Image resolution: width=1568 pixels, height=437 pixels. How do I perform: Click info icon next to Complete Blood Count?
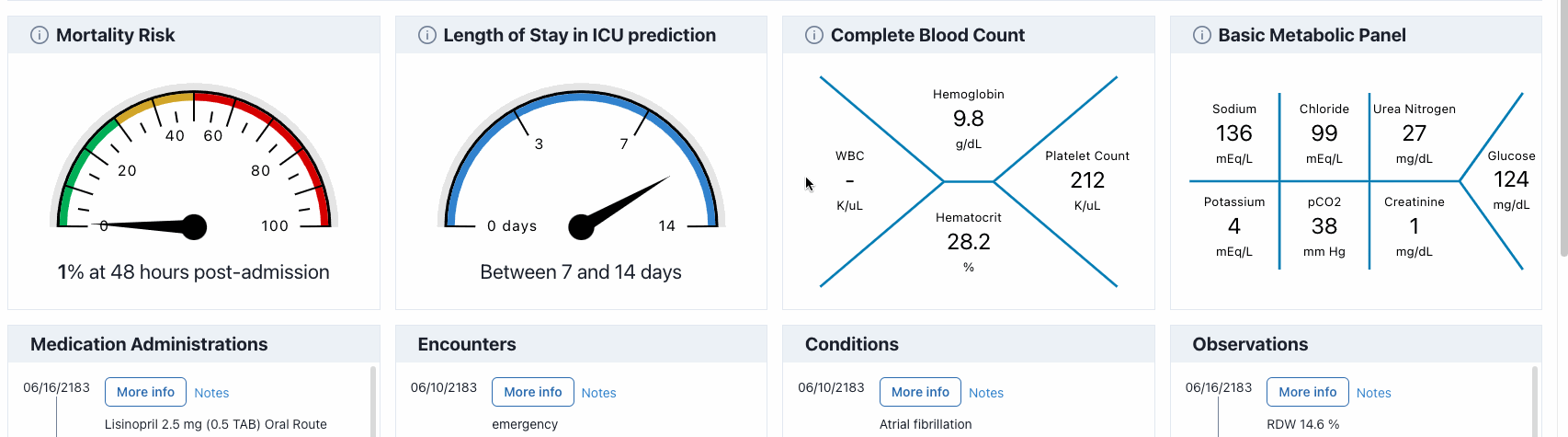814,35
